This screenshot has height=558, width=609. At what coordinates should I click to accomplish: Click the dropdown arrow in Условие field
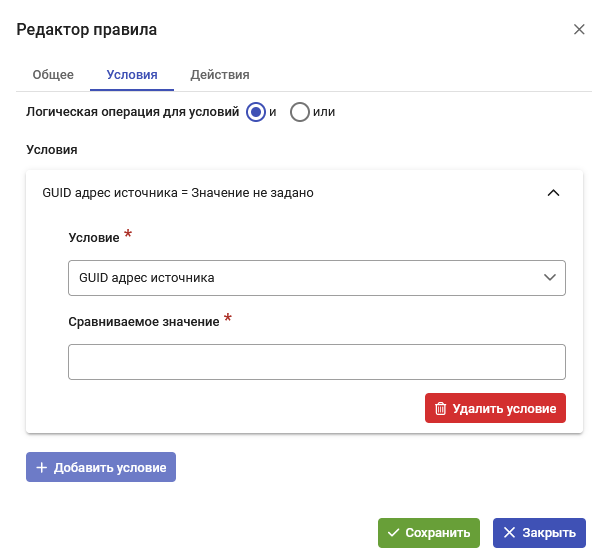pos(550,277)
